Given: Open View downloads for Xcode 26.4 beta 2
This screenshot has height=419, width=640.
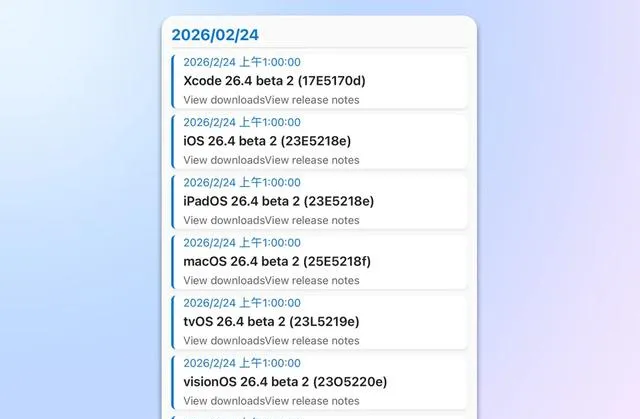Looking at the screenshot, I should click(x=224, y=100).
